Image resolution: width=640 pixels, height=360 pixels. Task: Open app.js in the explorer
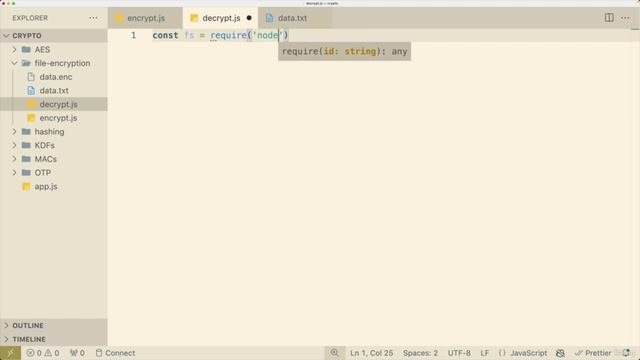tap(53, 187)
